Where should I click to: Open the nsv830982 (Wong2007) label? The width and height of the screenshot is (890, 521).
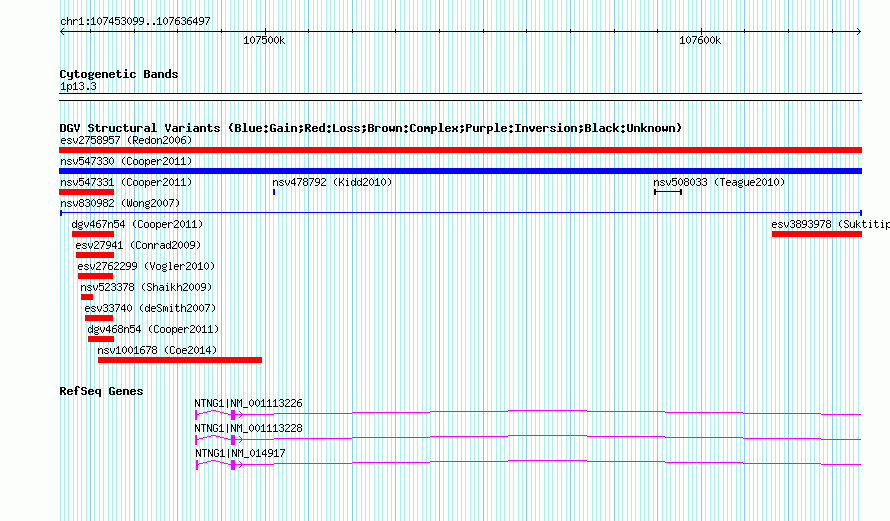pos(120,203)
